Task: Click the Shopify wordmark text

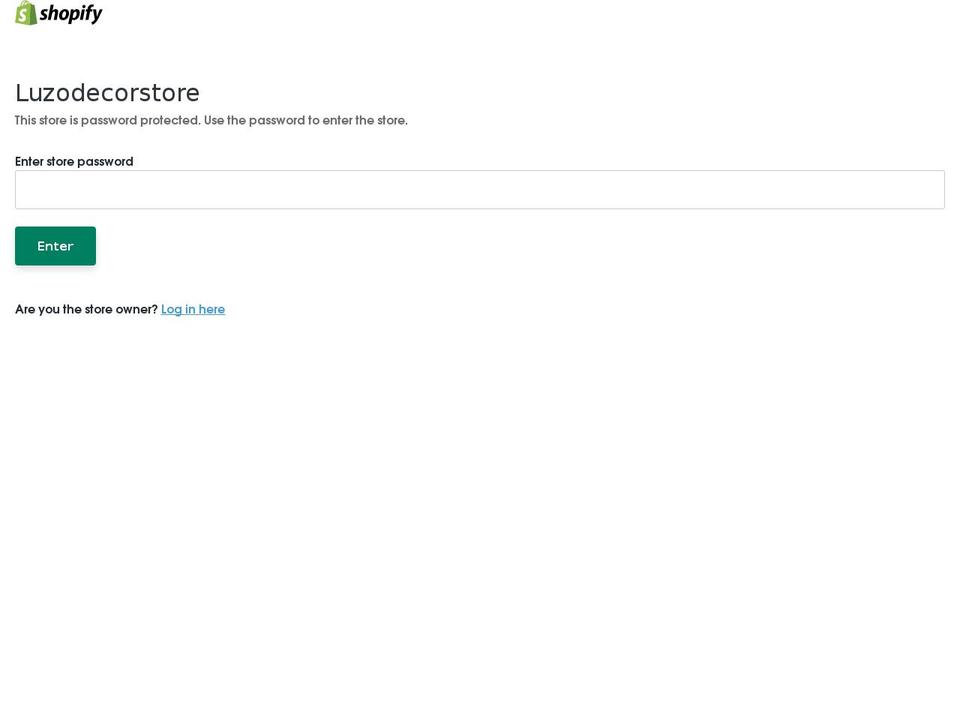Action: (x=71, y=13)
